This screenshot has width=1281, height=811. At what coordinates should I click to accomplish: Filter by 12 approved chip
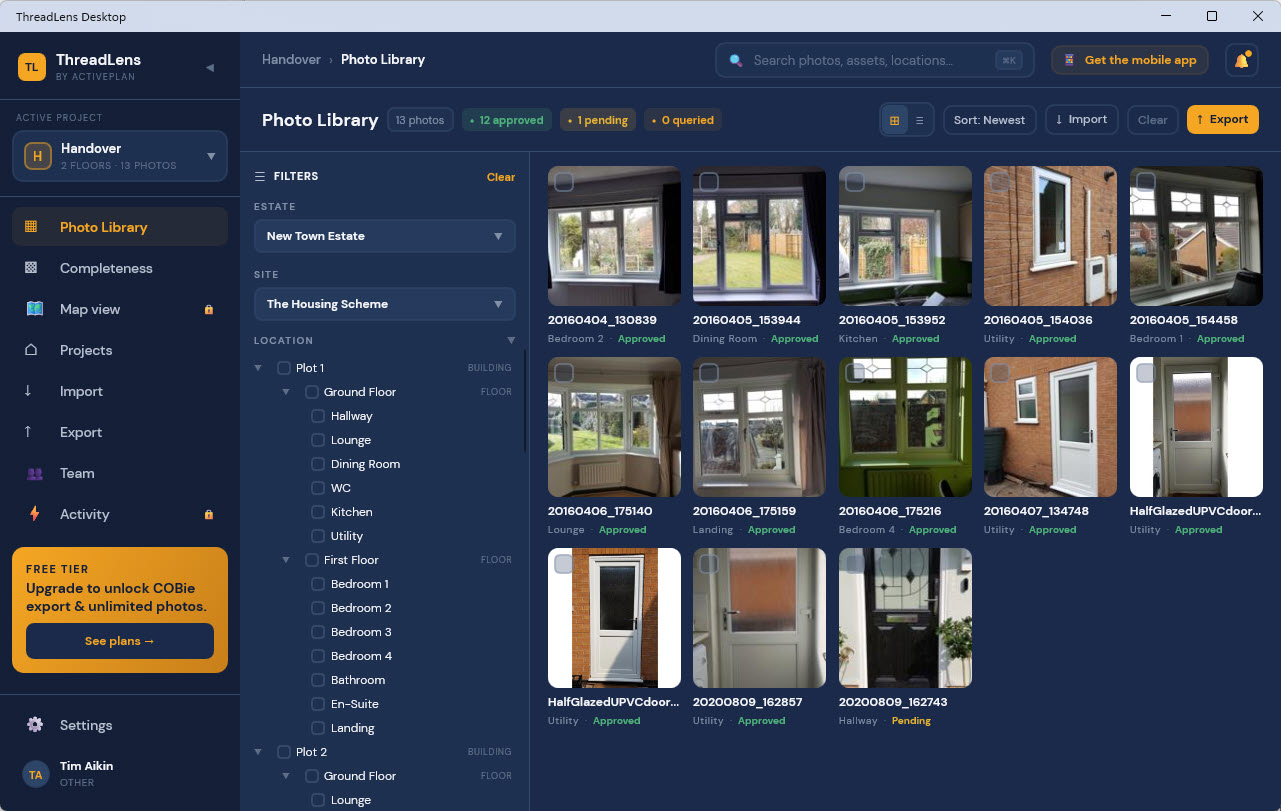coord(507,120)
